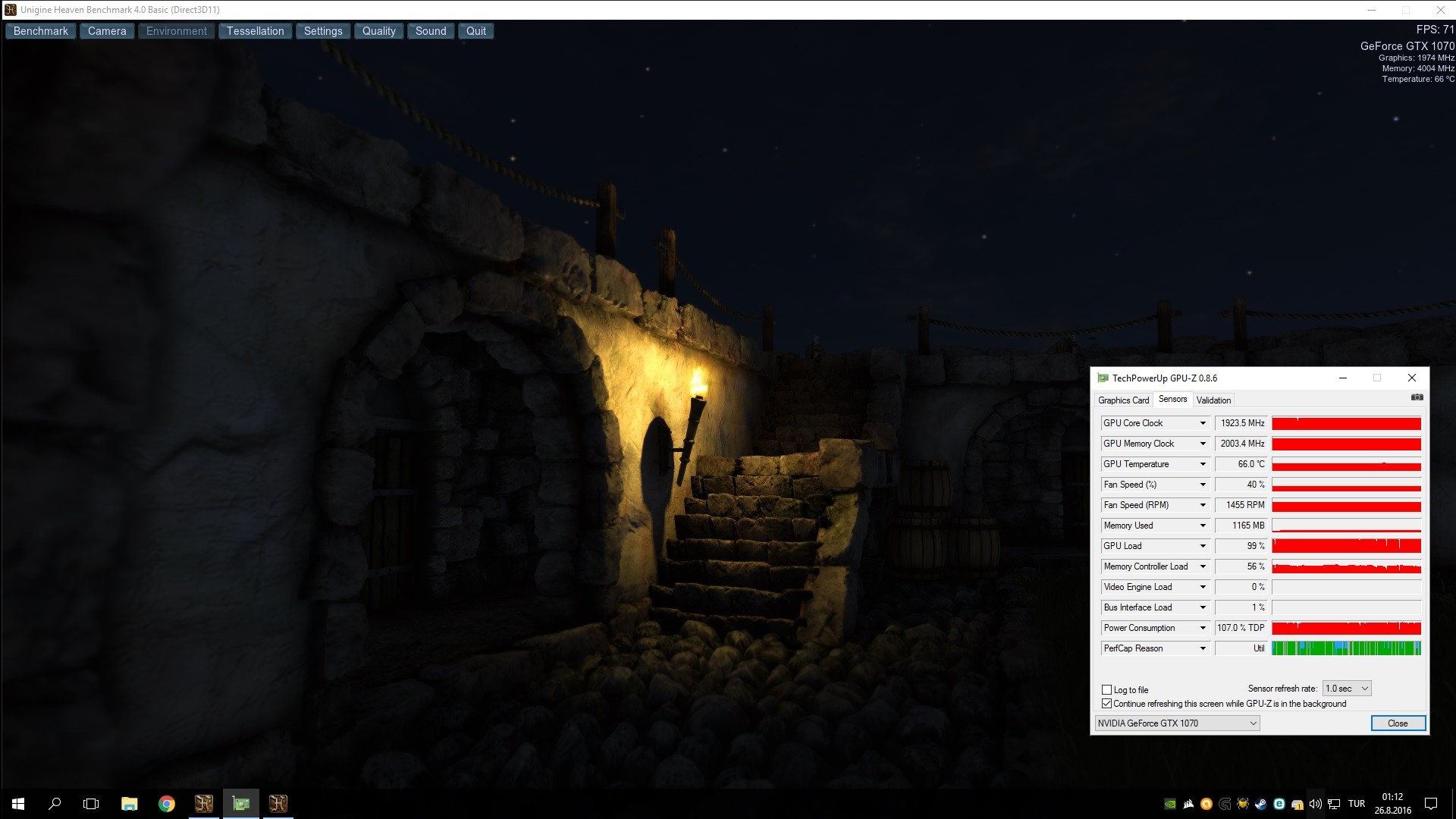Open Video Engine Load dropdown
The image size is (1456, 819).
click(x=1203, y=587)
